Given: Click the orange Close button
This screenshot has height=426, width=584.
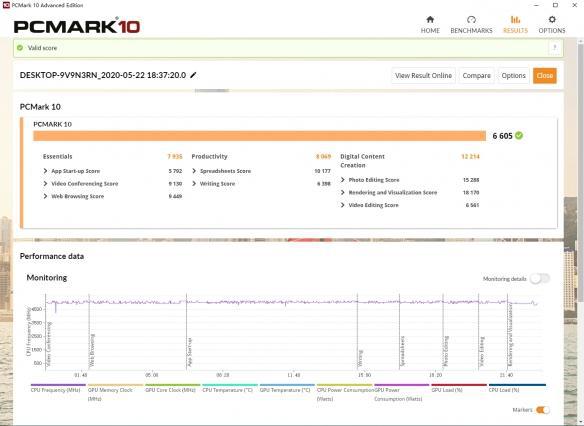Looking at the screenshot, I should pos(545,76).
